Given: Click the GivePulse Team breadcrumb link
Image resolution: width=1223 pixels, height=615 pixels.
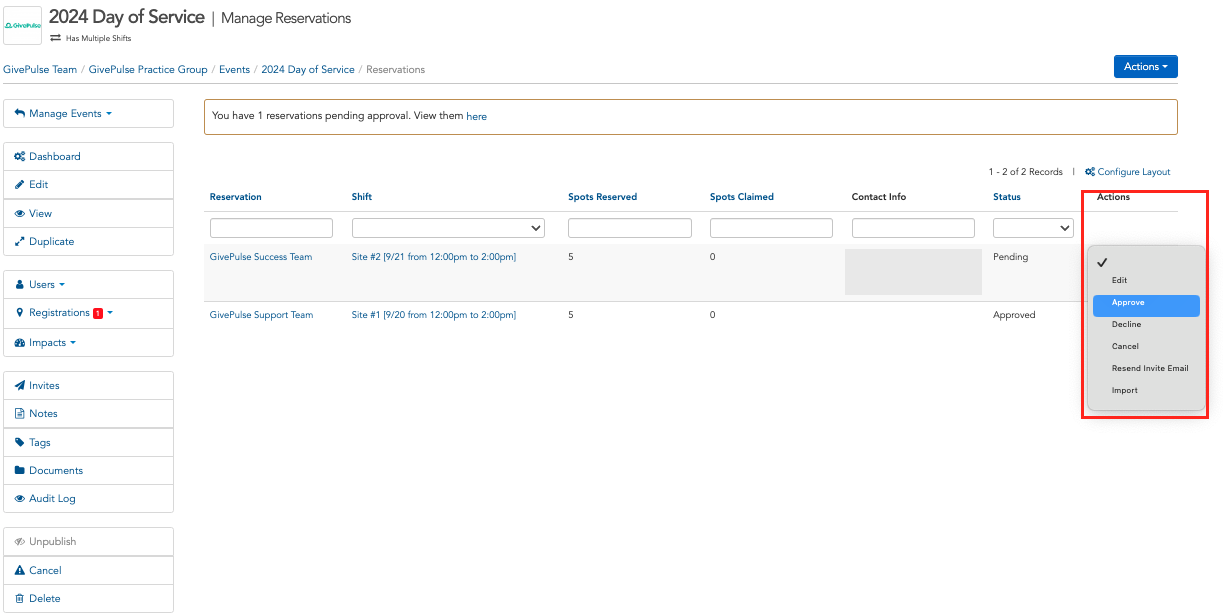Looking at the screenshot, I should pos(40,70).
